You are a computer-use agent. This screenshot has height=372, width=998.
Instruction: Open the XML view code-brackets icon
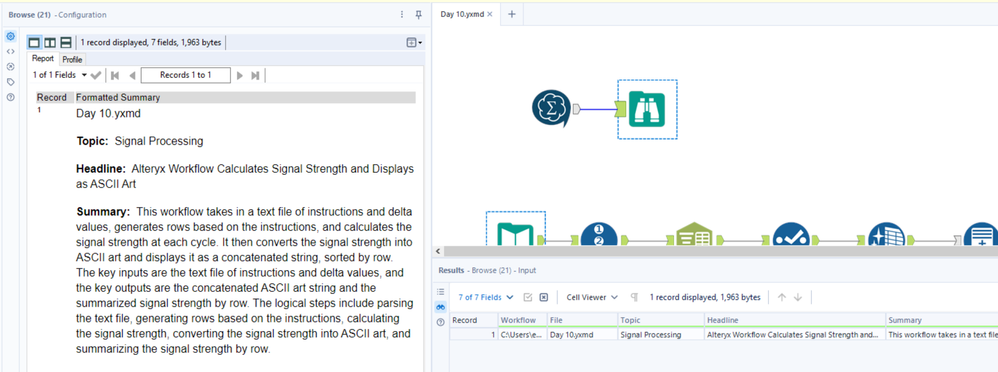pos(10,52)
